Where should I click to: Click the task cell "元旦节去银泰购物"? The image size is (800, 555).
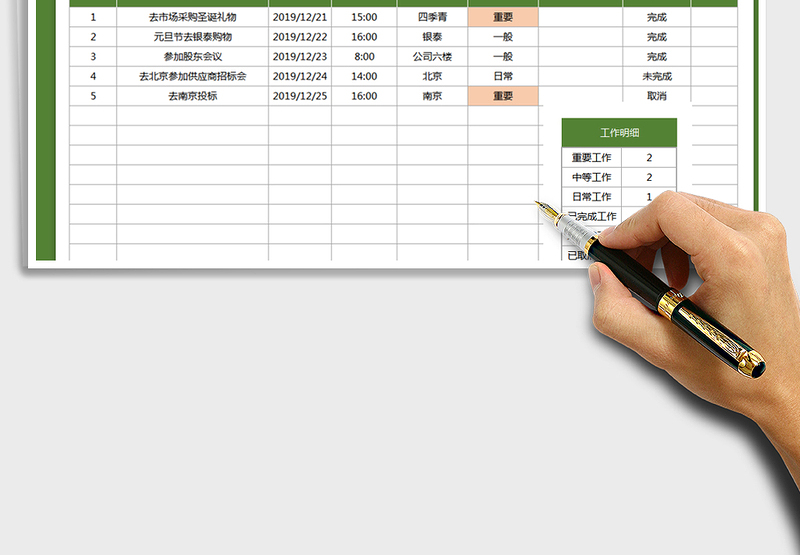point(192,37)
